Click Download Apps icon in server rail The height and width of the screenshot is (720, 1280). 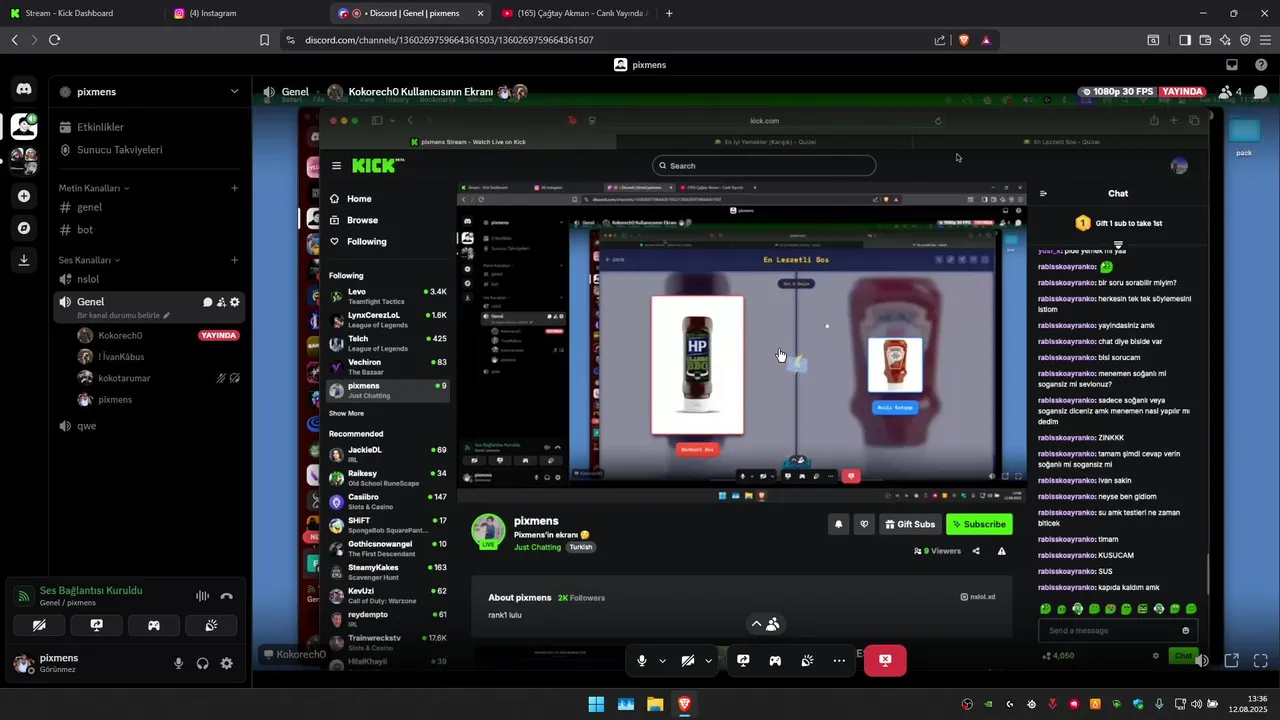tap(24, 260)
